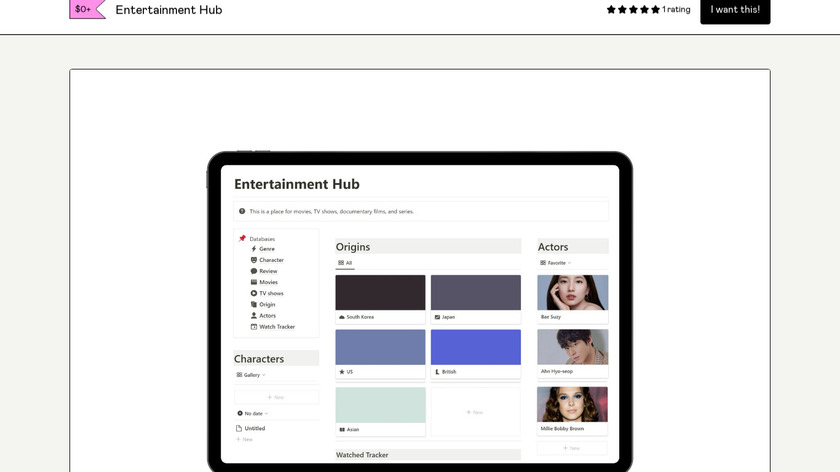Click the pink $0+ price tag
The height and width of the screenshot is (472, 840).
click(x=87, y=9)
